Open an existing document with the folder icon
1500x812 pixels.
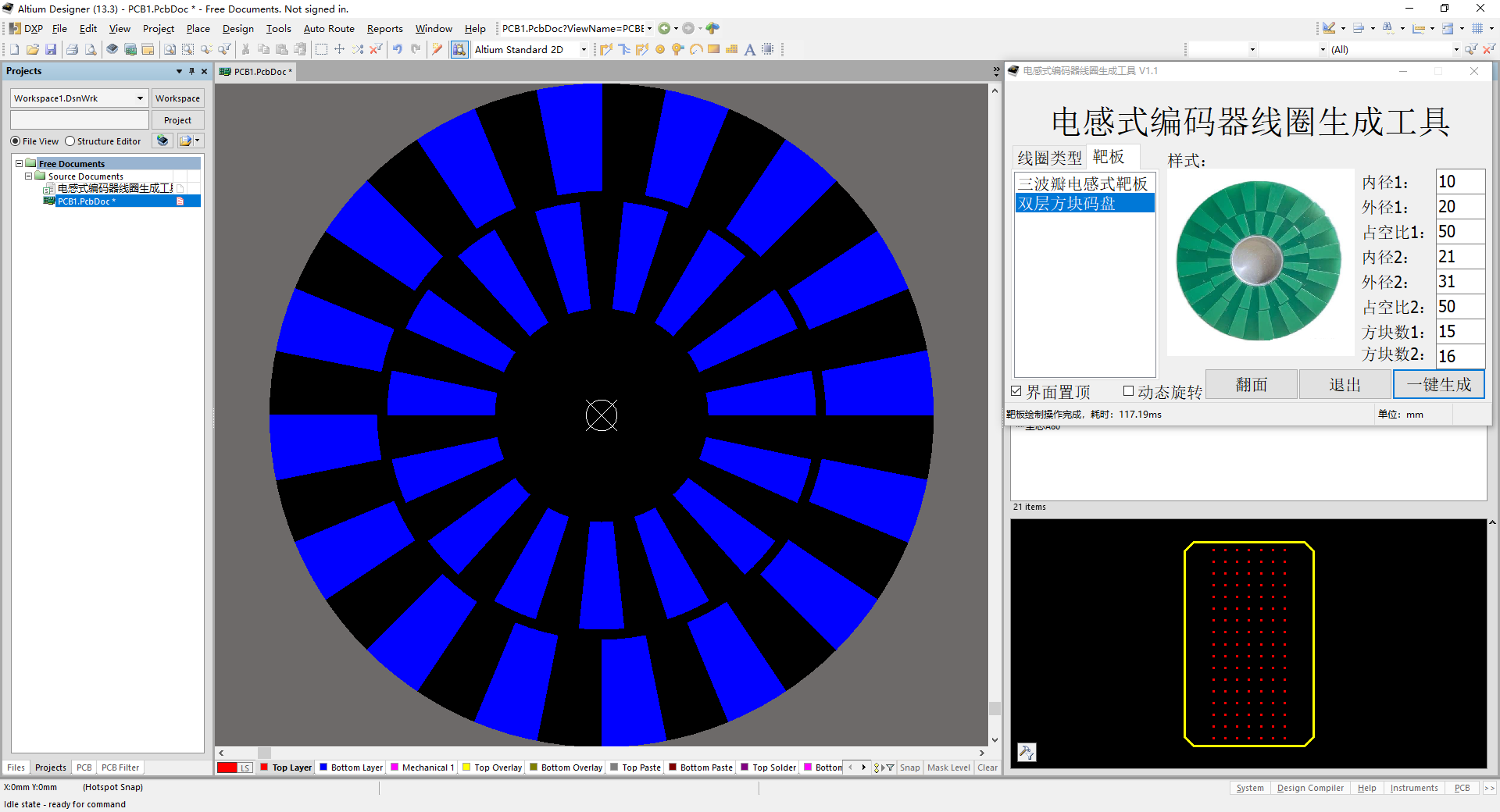[32, 49]
